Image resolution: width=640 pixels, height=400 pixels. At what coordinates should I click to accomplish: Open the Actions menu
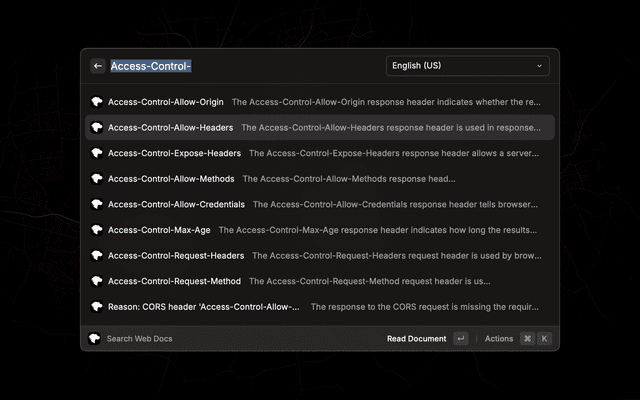point(498,339)
